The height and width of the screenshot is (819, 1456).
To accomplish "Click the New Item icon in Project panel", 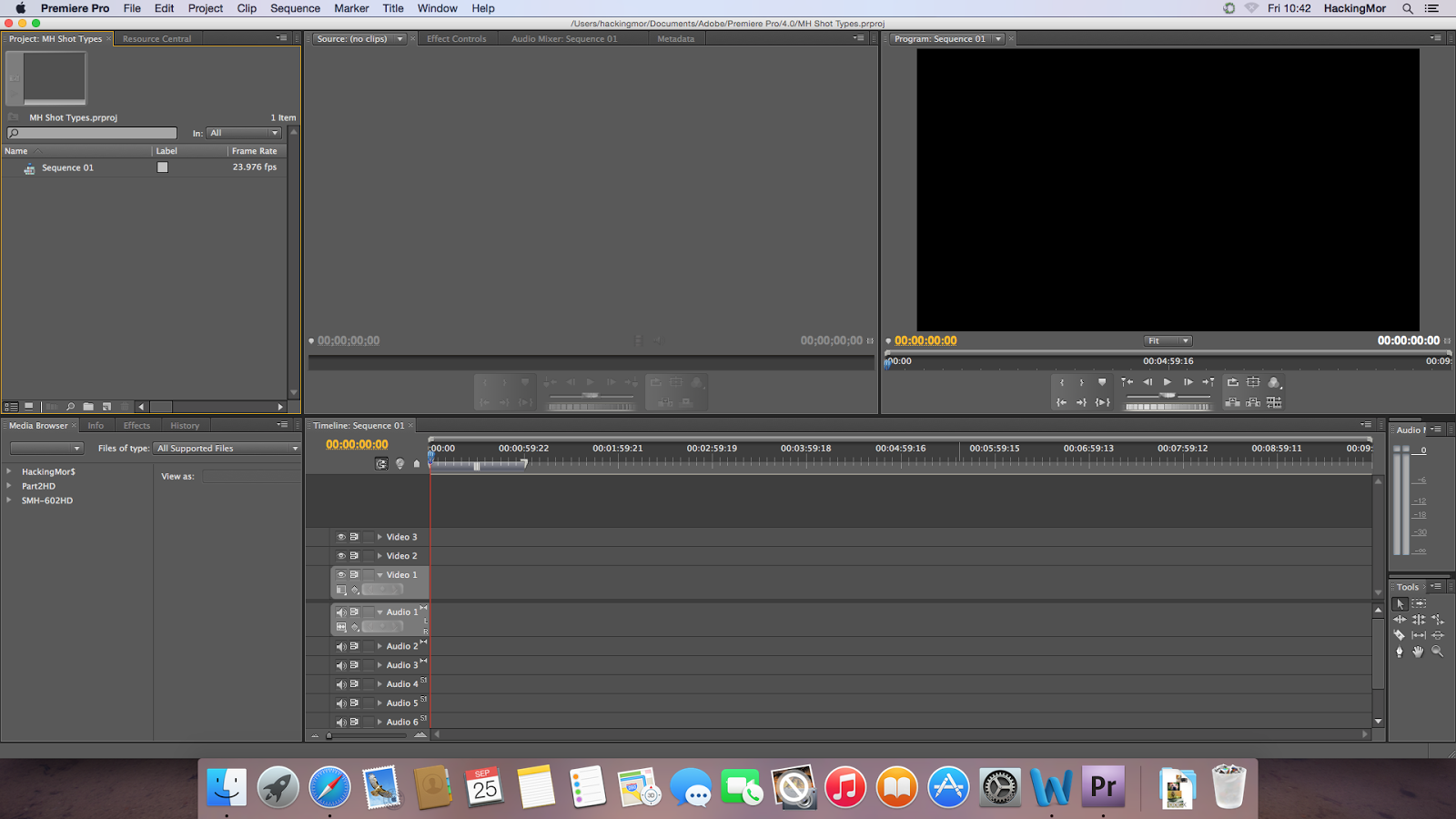I will (x=106, y=407).
